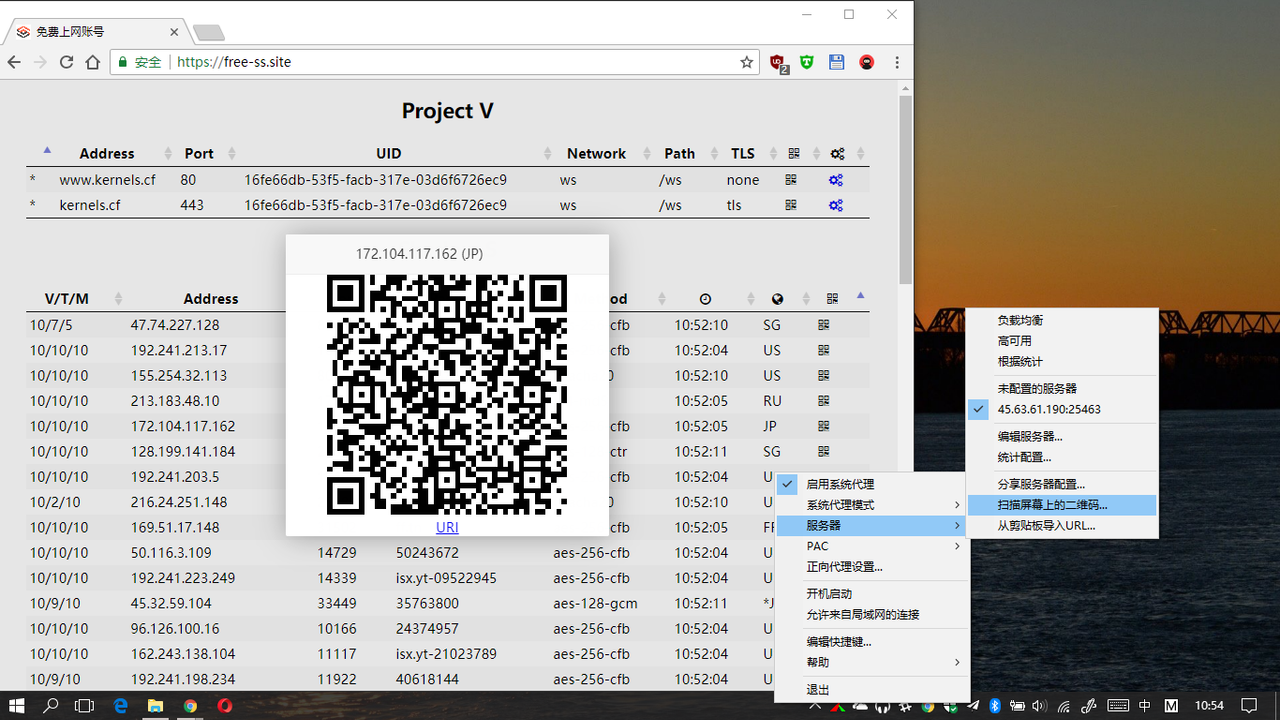Open the uBlock red shield extension
This screenshot has height=720, width=1280.
click(x=778, y=62)
